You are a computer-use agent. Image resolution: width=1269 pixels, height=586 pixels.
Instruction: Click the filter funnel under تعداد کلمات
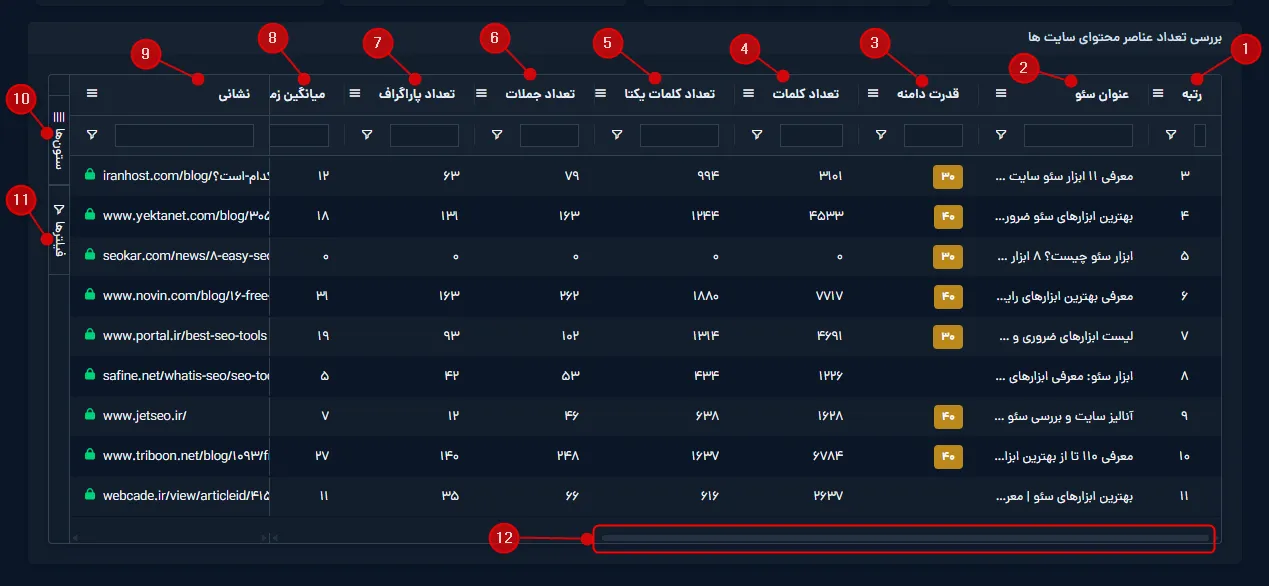click(x=757, y=134)
